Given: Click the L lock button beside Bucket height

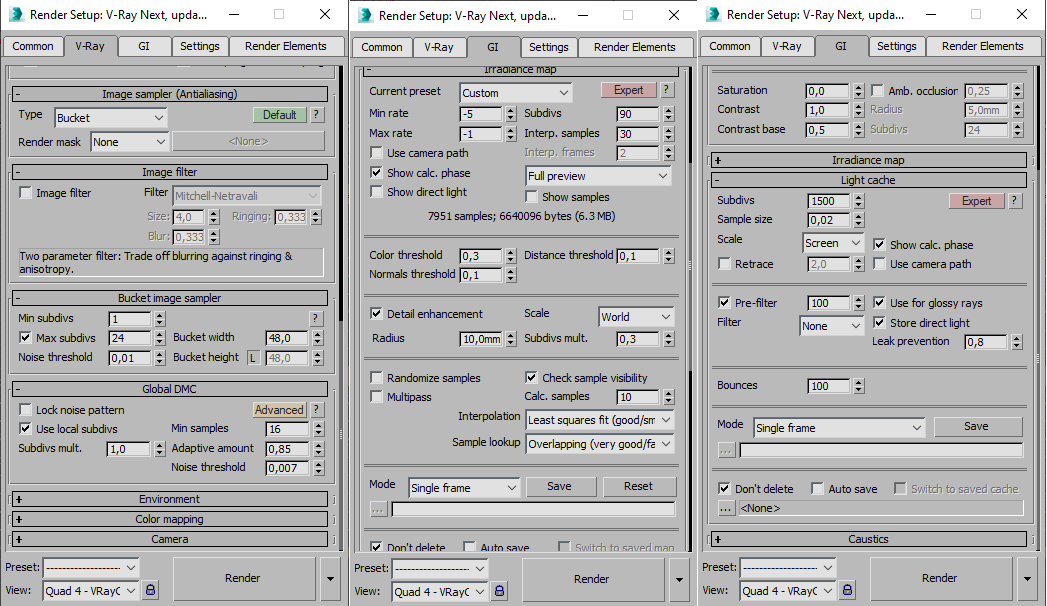Looking at the screenshot, I should tap(253, 358).
